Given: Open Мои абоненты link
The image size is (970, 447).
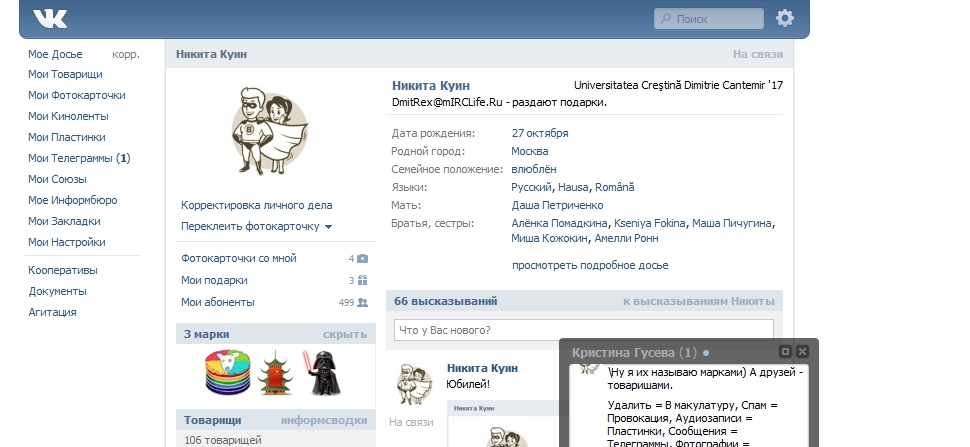Looking at the screenshot, I should 218,302.
